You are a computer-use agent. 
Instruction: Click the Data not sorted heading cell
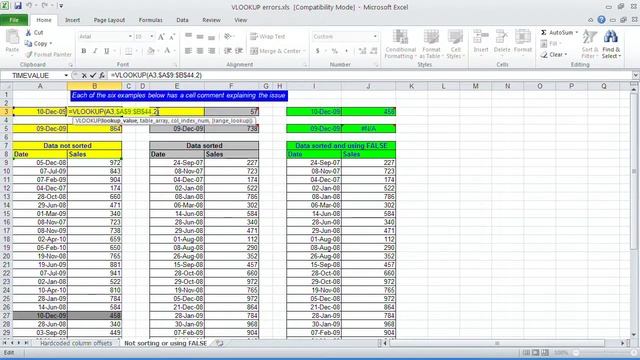(67, 146)
